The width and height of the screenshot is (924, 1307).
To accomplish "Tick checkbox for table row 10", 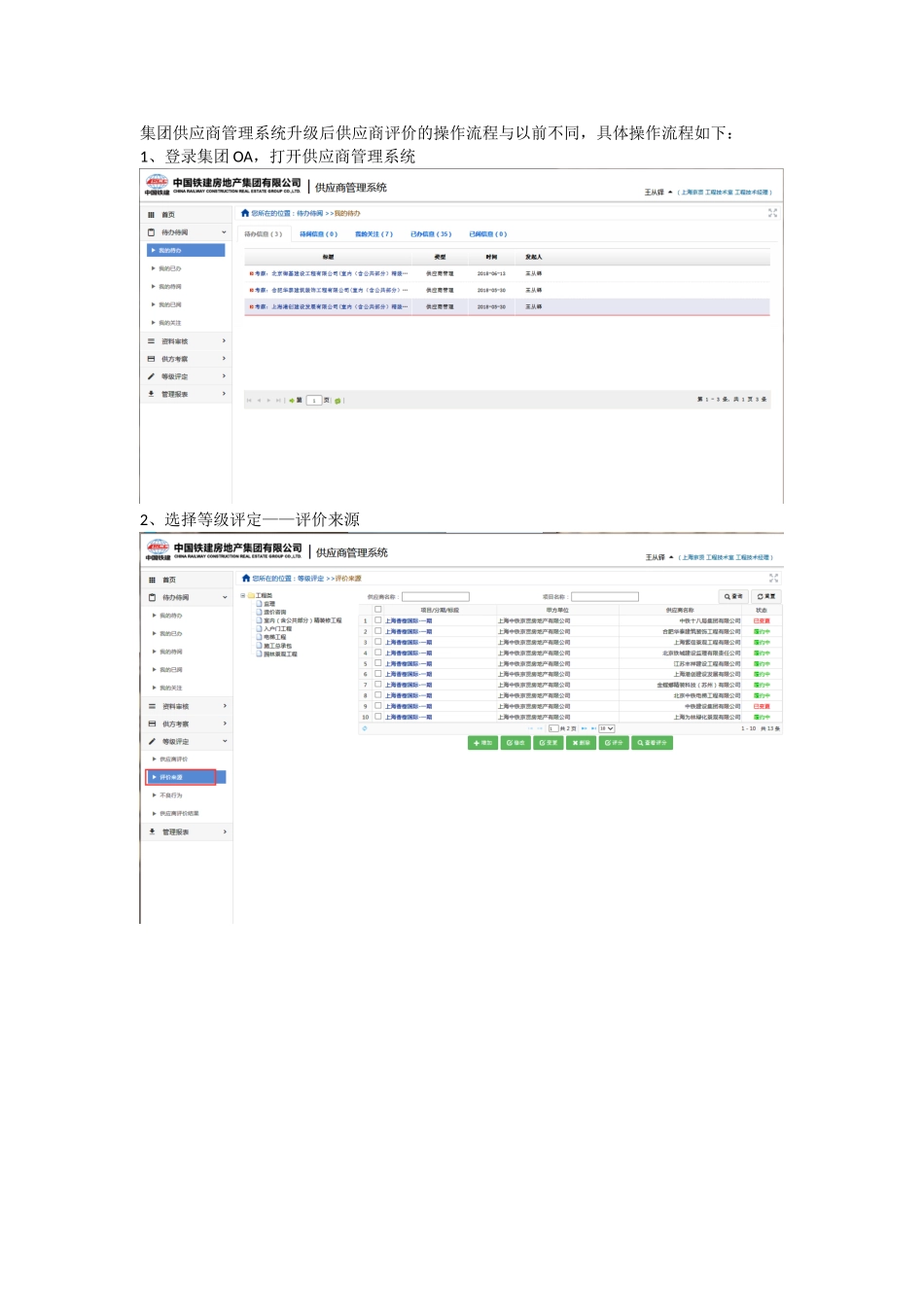I will [378, 717].
